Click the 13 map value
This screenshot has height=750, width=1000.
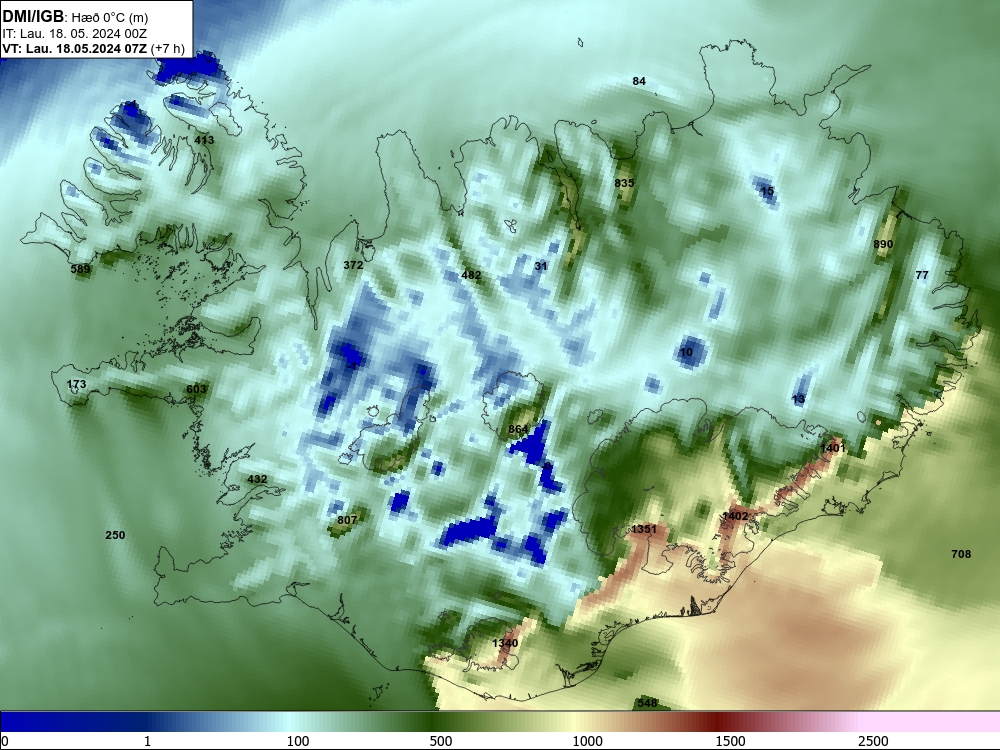798,399
